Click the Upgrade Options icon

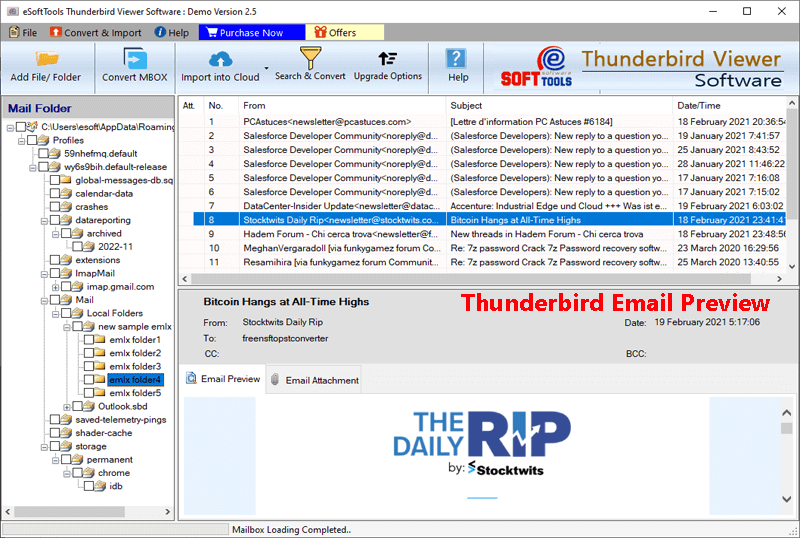pyautogui.click(x=387, y=59)
